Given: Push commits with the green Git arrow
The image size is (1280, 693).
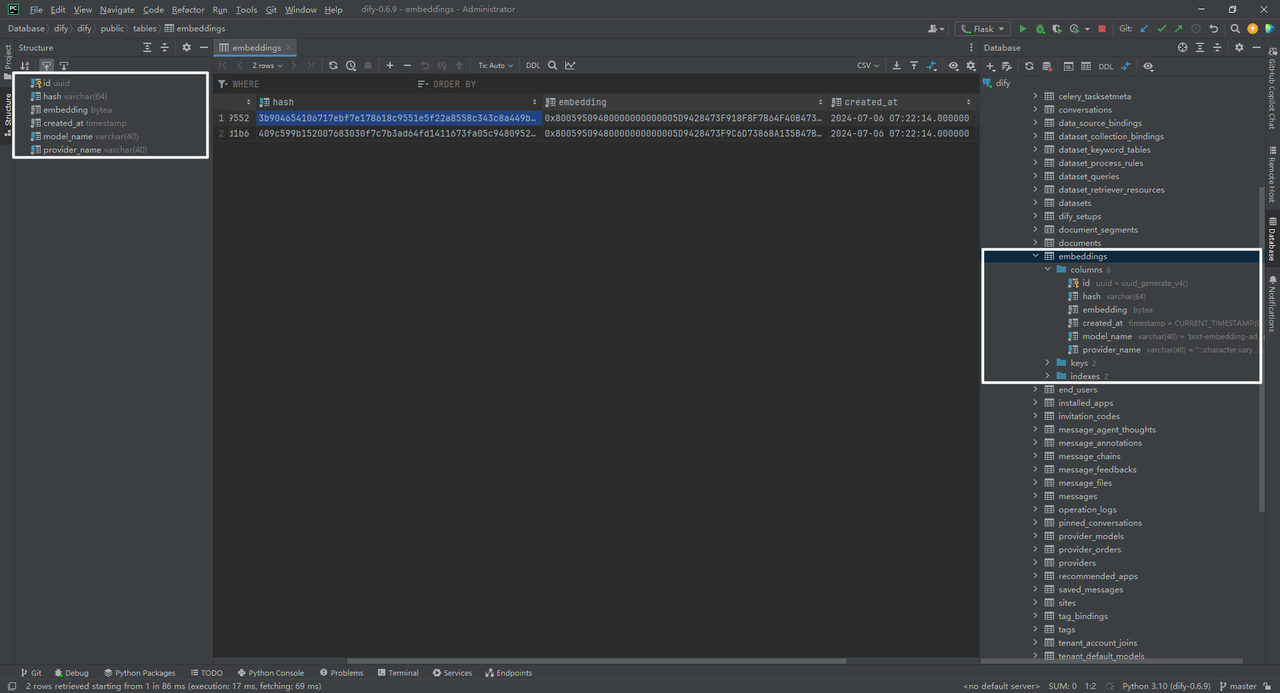Looking at the screenshot, I should [x=1178, y=29].
